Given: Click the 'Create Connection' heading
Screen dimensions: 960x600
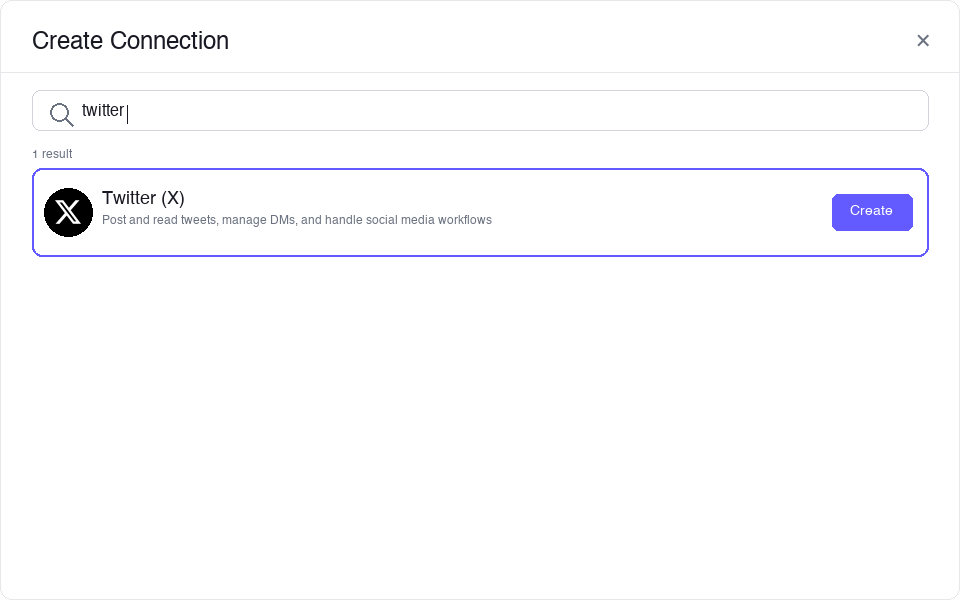Looking at the screenshot, I should pos(130,41).
